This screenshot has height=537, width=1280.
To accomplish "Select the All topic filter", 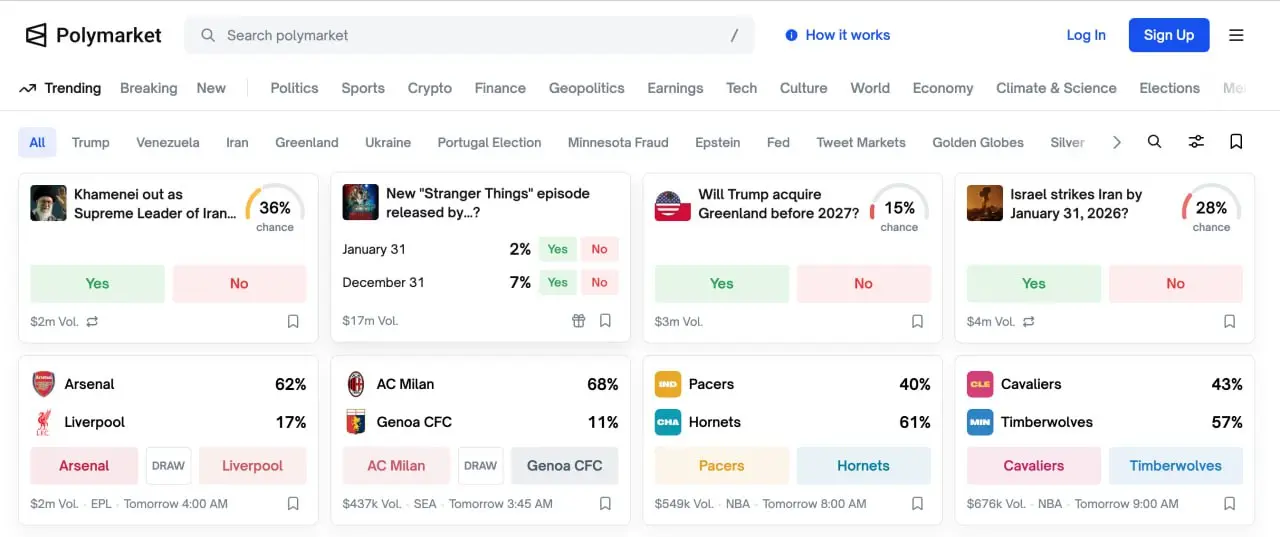I will tap(37, 142).
